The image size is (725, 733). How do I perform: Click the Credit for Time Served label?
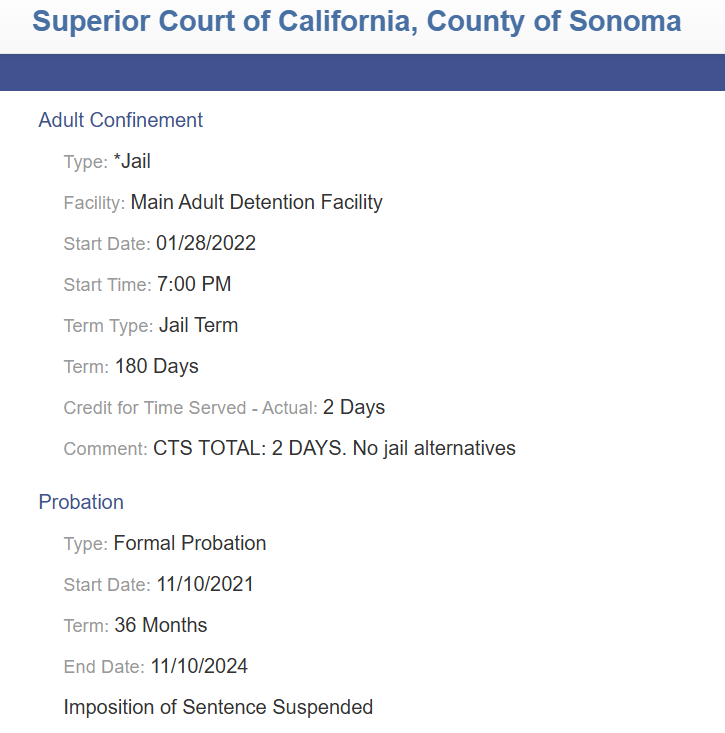[x=190, y=408]
